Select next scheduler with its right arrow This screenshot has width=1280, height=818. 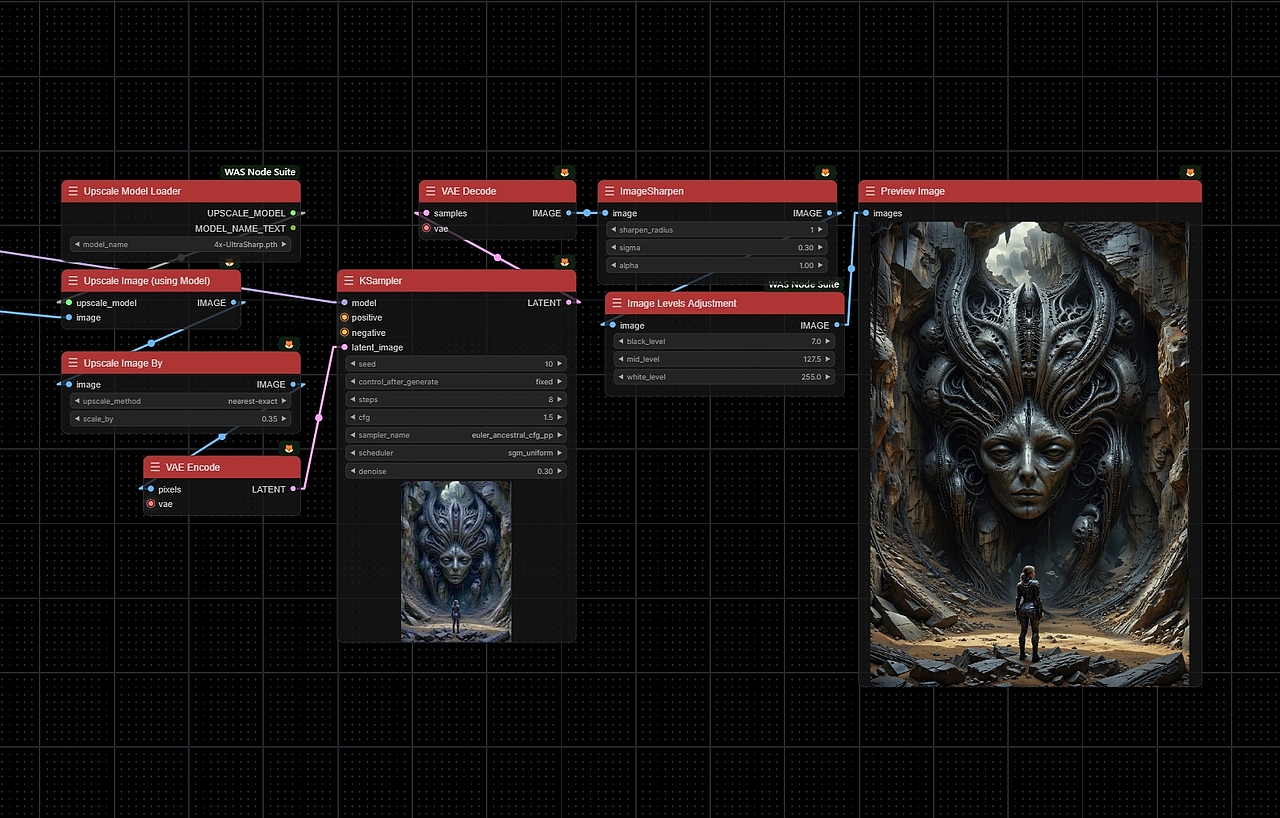(560, 454)
